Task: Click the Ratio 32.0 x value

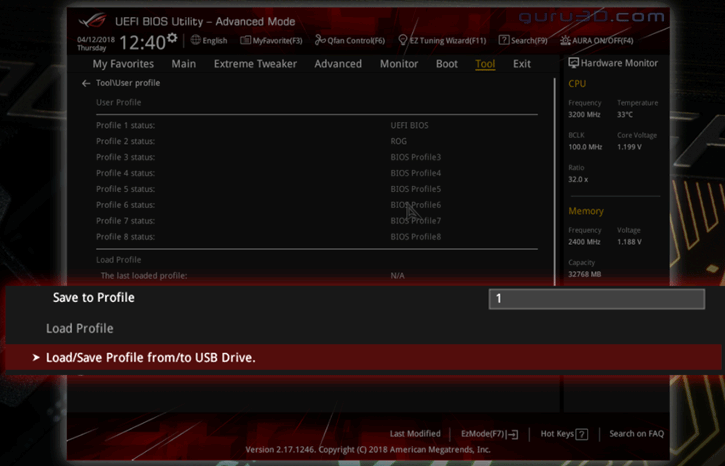Action: pyautogui.click(x=578, y=179)
